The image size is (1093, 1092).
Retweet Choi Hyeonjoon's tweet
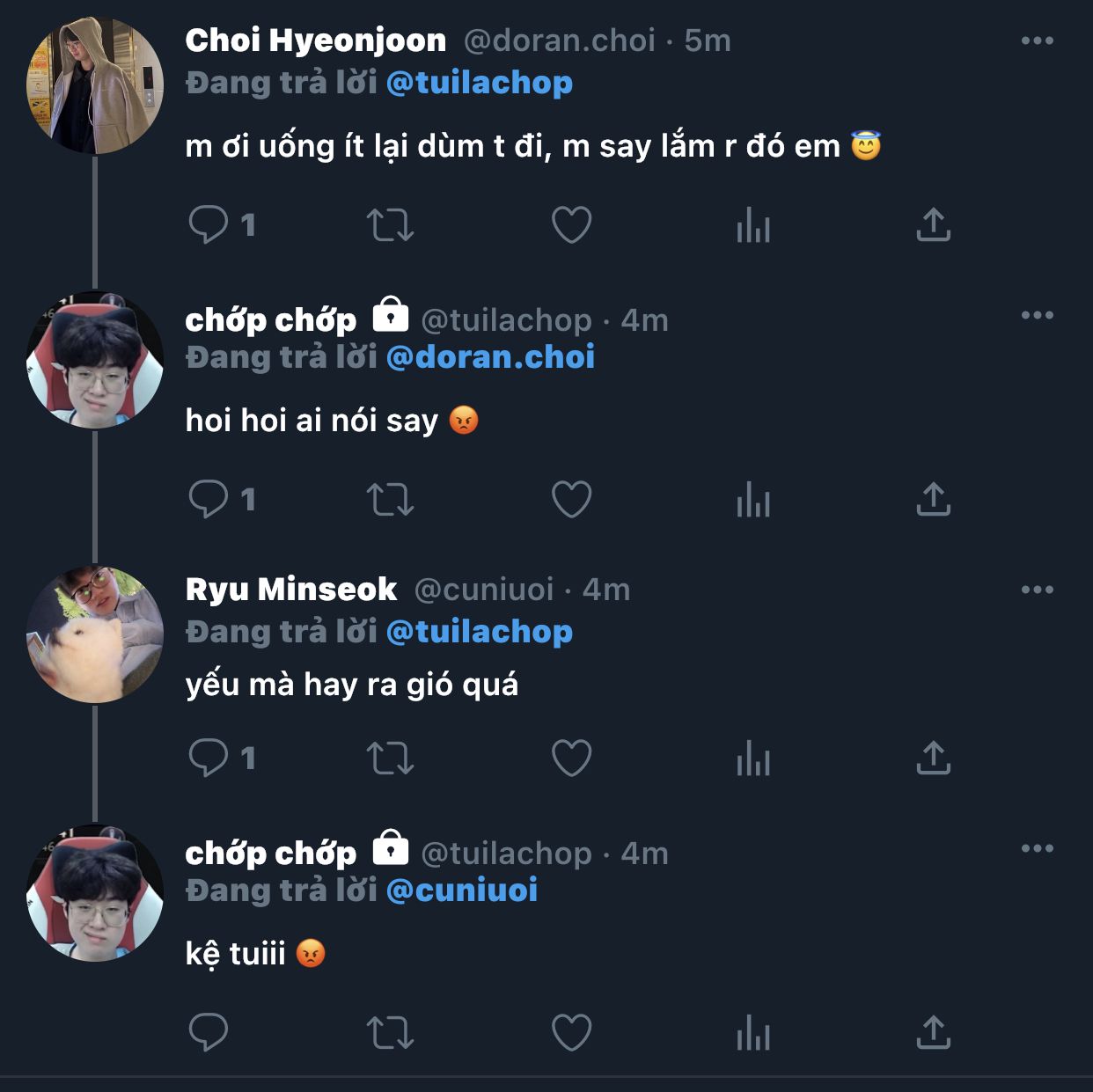[390, 224]
